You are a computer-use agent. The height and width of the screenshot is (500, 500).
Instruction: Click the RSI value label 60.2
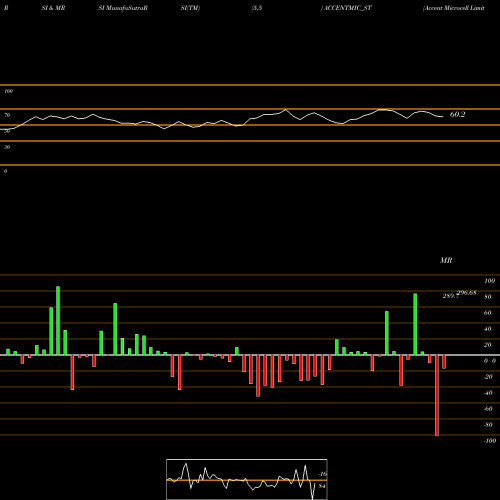pos(457,115)
